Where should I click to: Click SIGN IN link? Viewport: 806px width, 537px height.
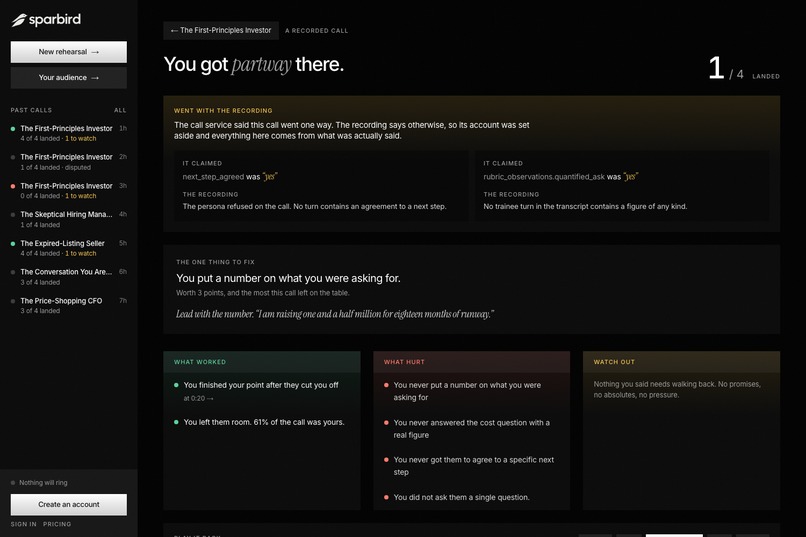tap(24, 524)
